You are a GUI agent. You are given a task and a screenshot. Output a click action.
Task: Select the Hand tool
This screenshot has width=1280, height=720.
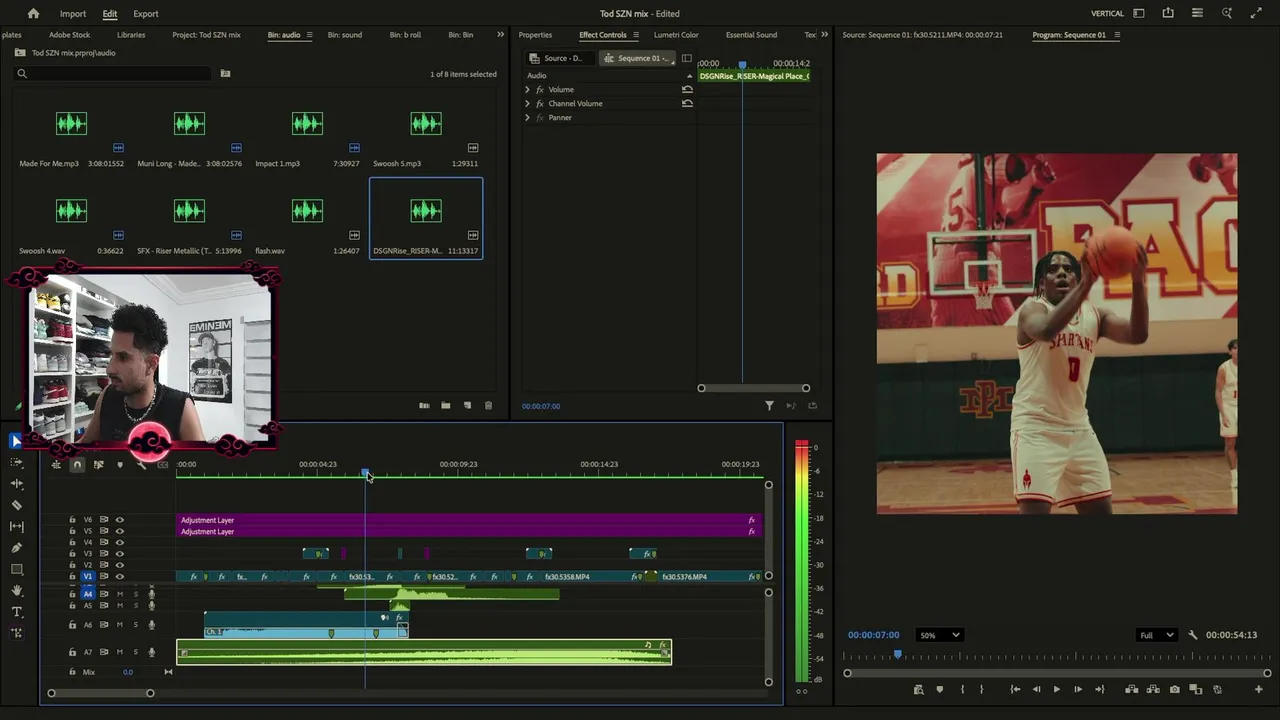pyautogui.click(x=16, y=591)
